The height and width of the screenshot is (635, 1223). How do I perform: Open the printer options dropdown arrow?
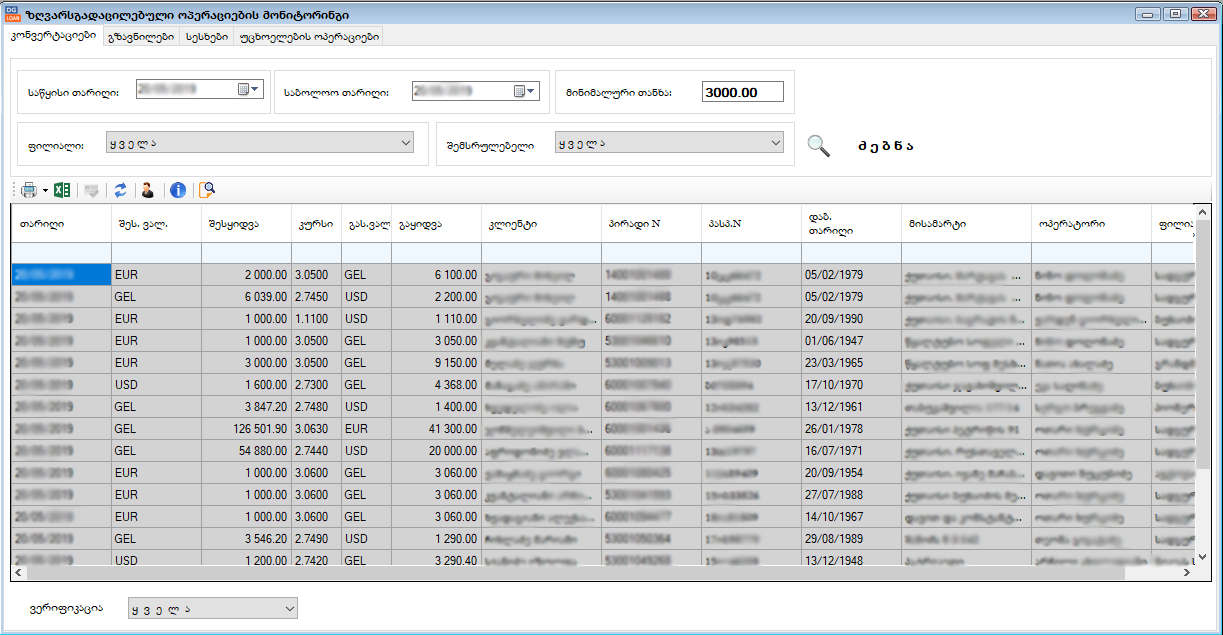coord(45,190)
